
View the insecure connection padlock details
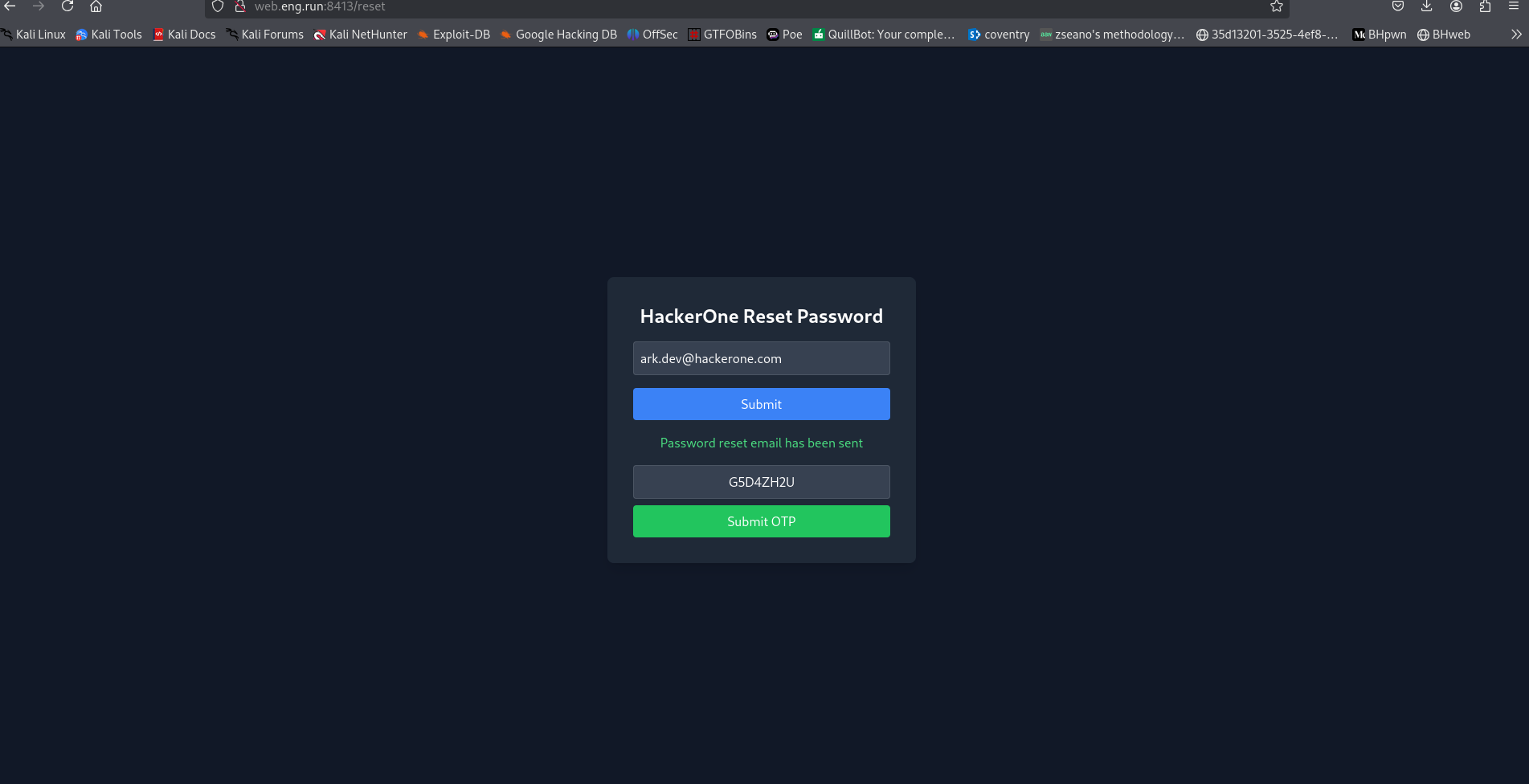(x=239, y=6)
